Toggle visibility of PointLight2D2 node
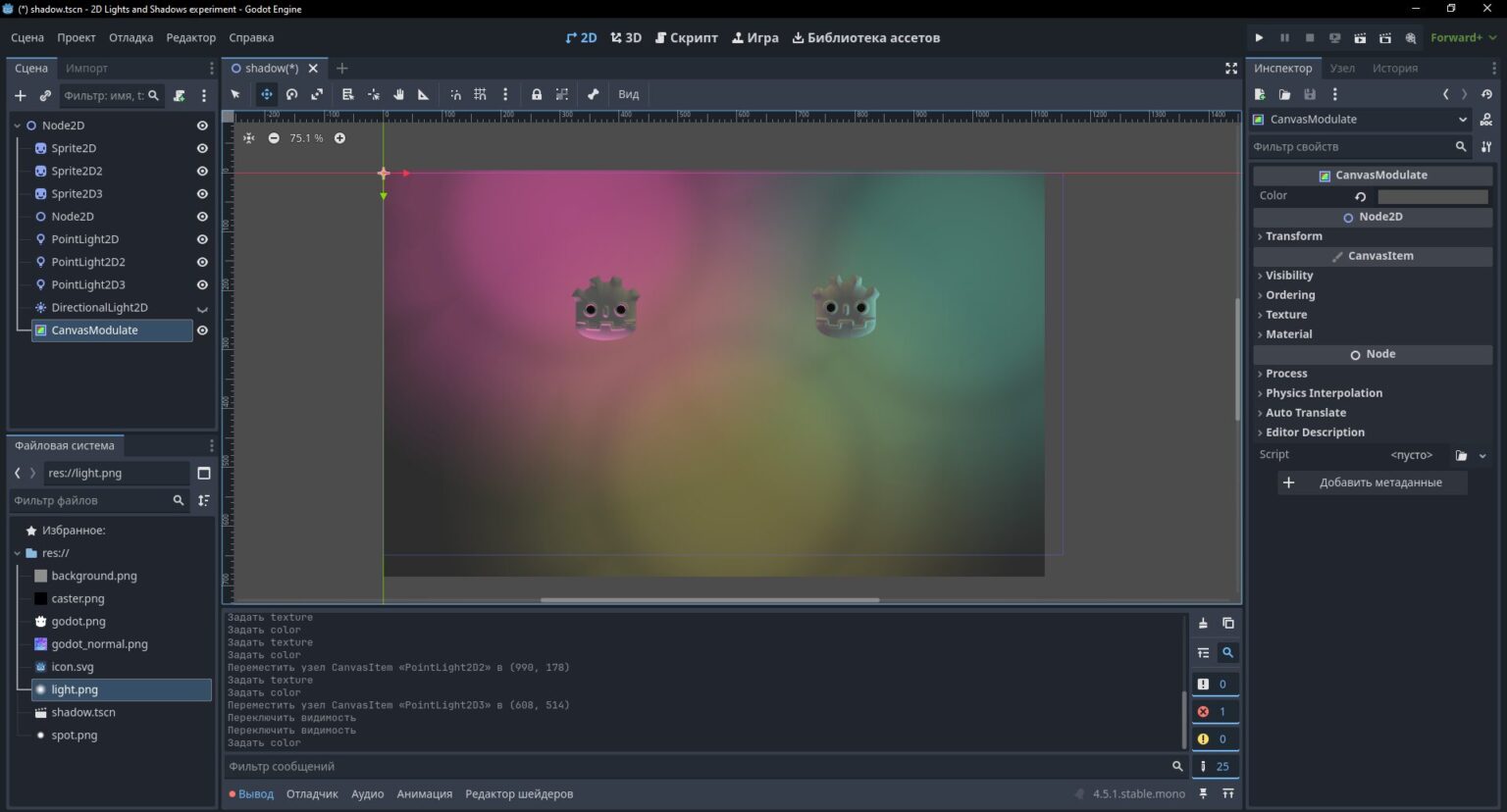The height and width of the screenshot is (812, 1507). [x=202, y=262]
